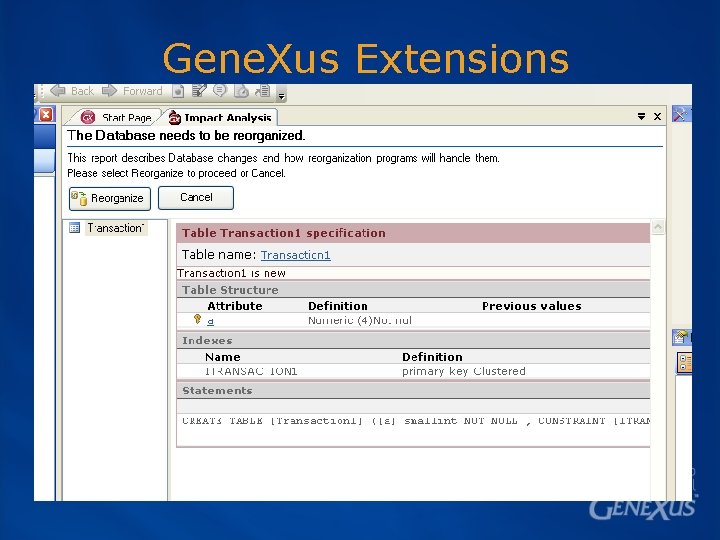
Task: Go Back using the toolbar arrow
Action: coord(72,90)
